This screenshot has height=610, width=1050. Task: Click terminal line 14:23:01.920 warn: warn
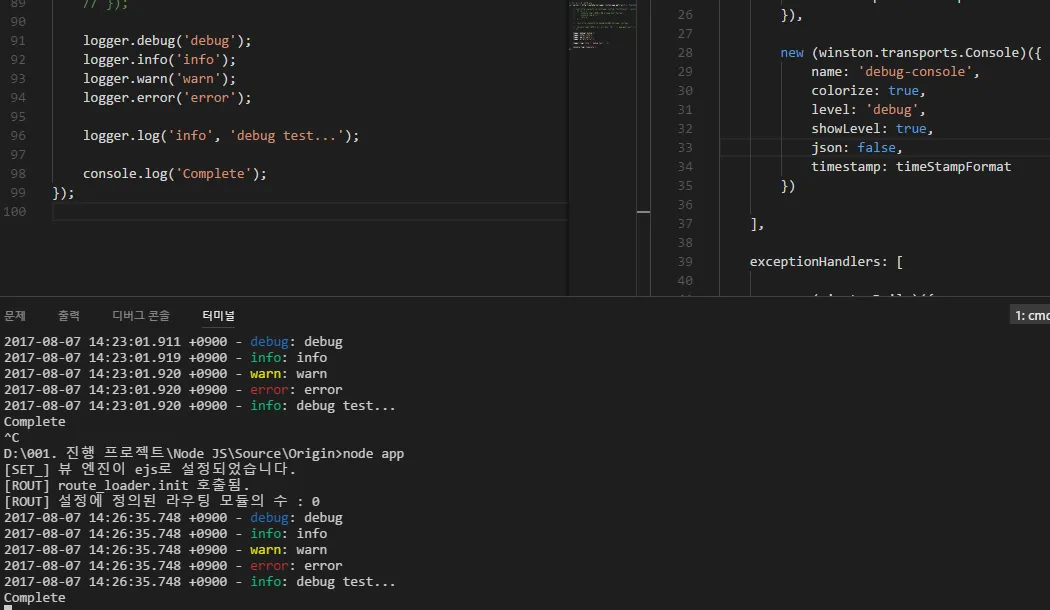[x=165, y=374]
